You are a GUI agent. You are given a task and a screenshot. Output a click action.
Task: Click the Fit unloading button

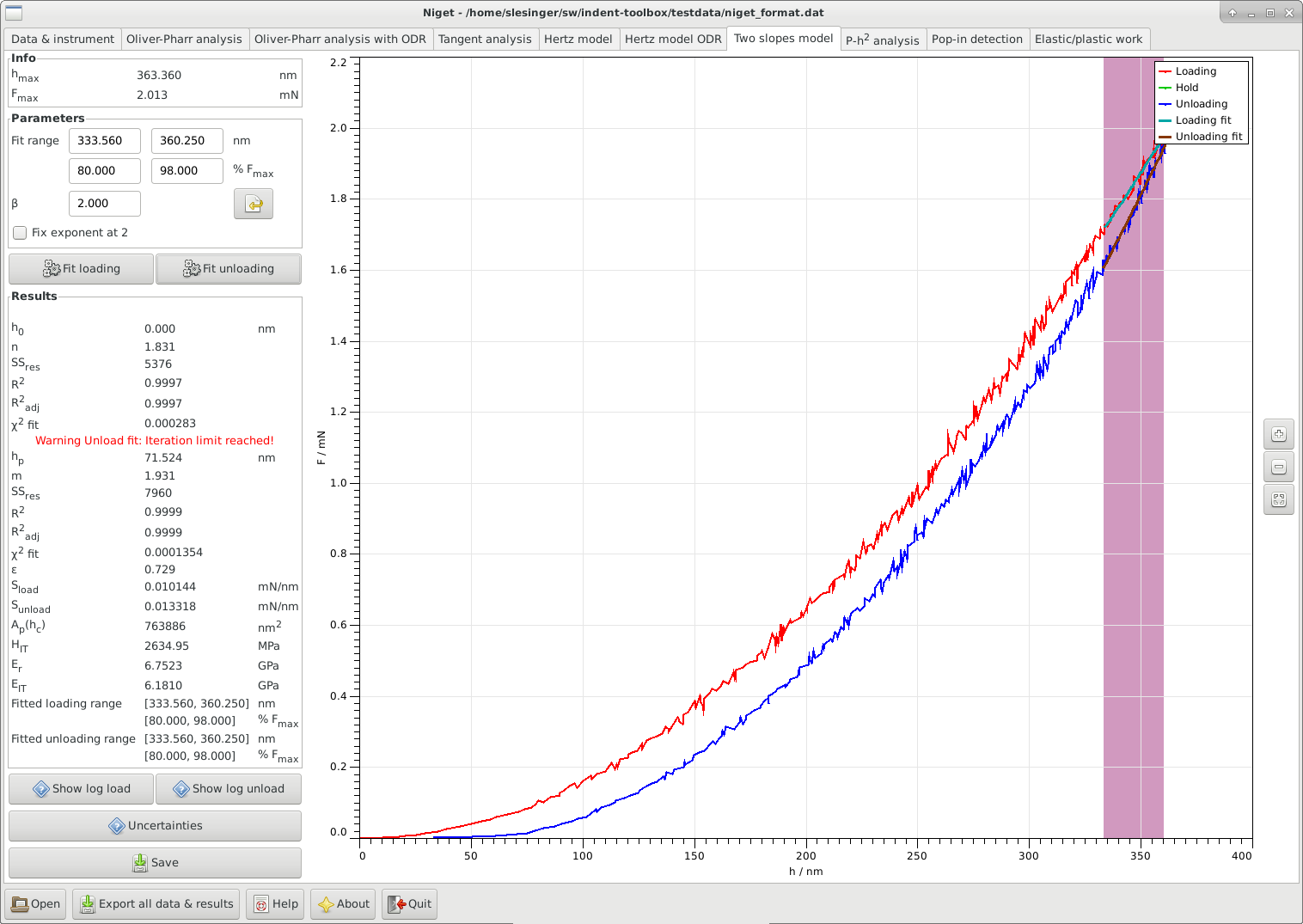[229, 269]
